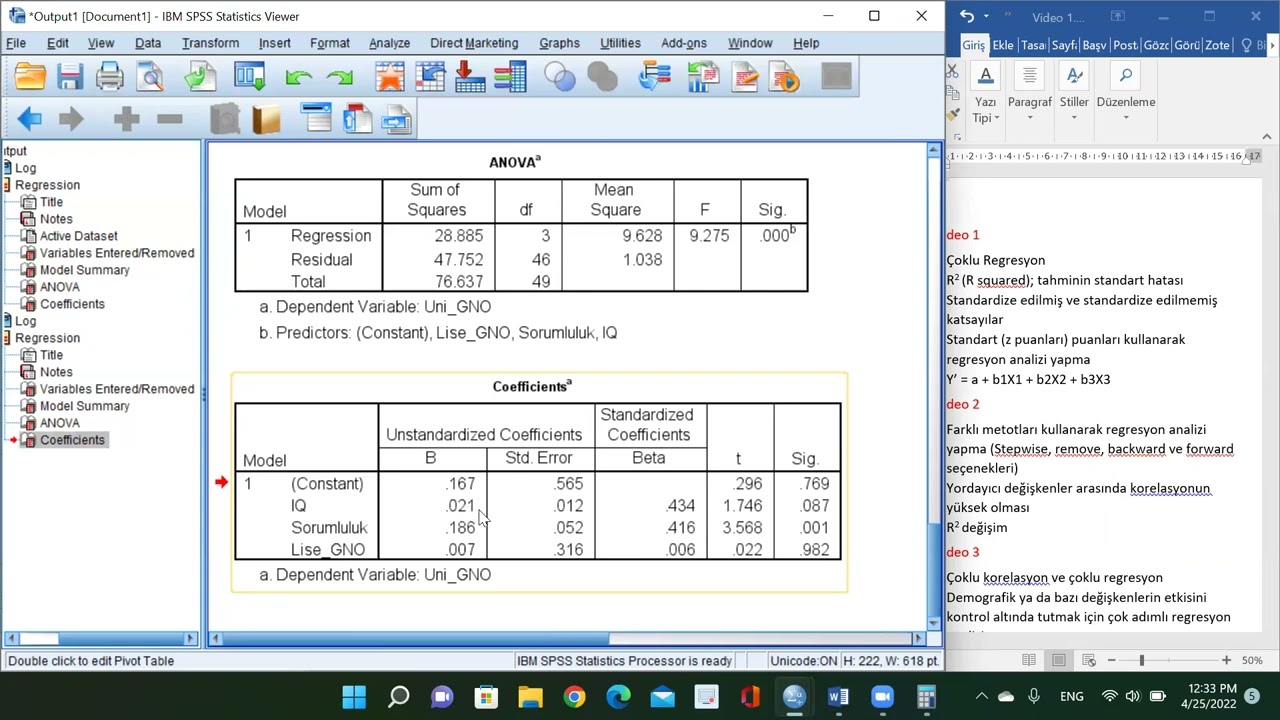The image size is (1280, 720).
Task: Click the Insert Title icon
Action: (x=357, y=120)
